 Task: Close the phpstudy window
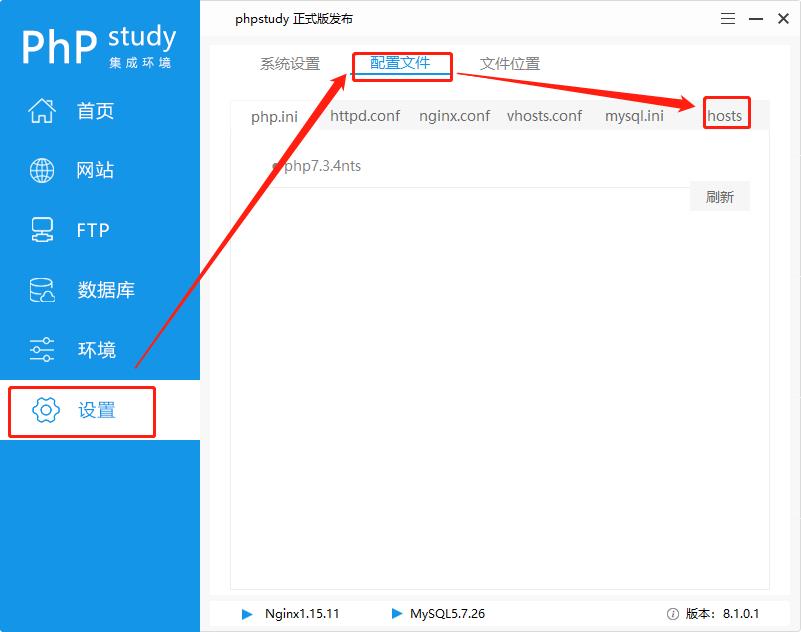(783, 19)
